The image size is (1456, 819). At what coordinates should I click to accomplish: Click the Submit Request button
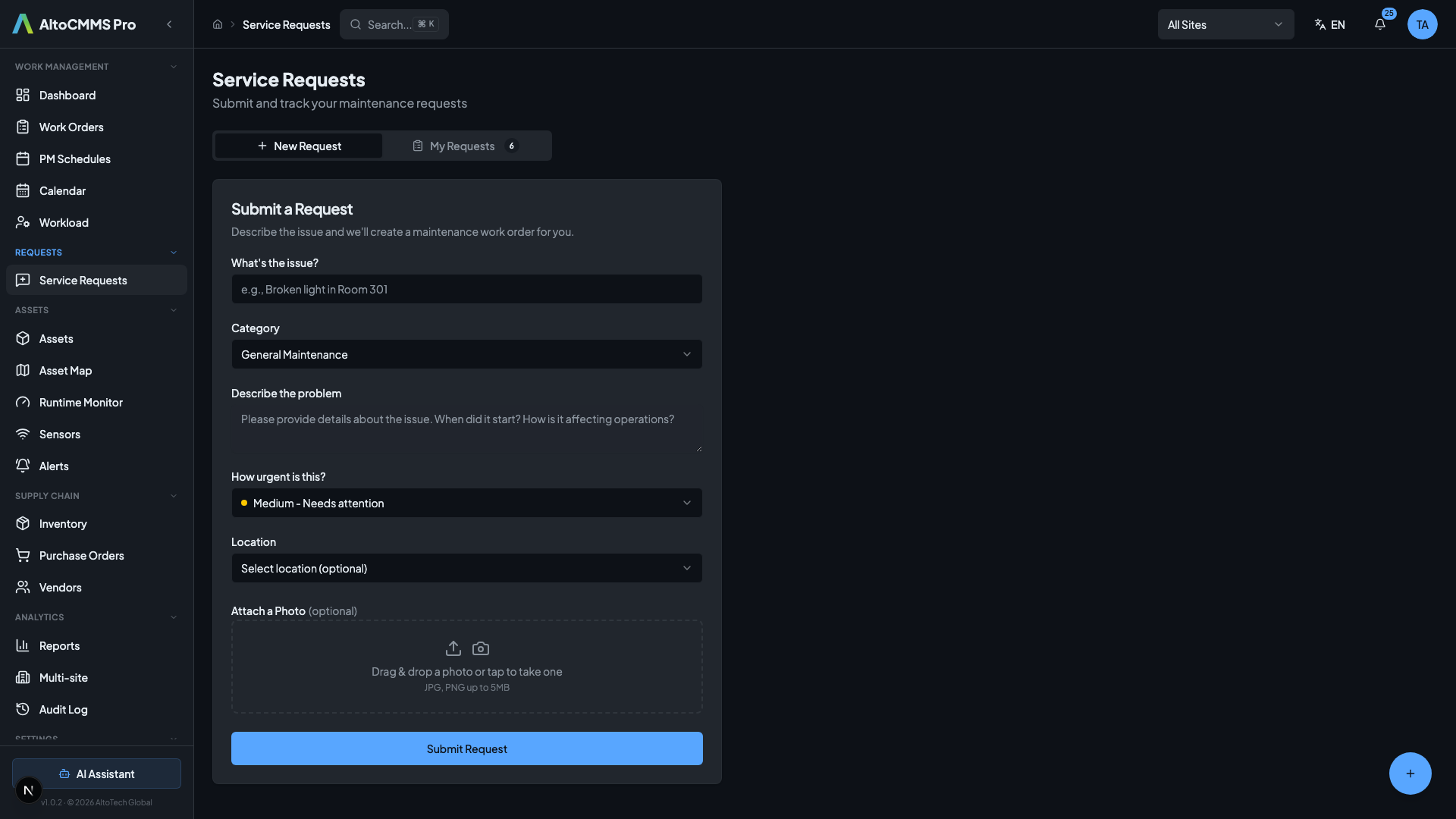pos(466,748)
